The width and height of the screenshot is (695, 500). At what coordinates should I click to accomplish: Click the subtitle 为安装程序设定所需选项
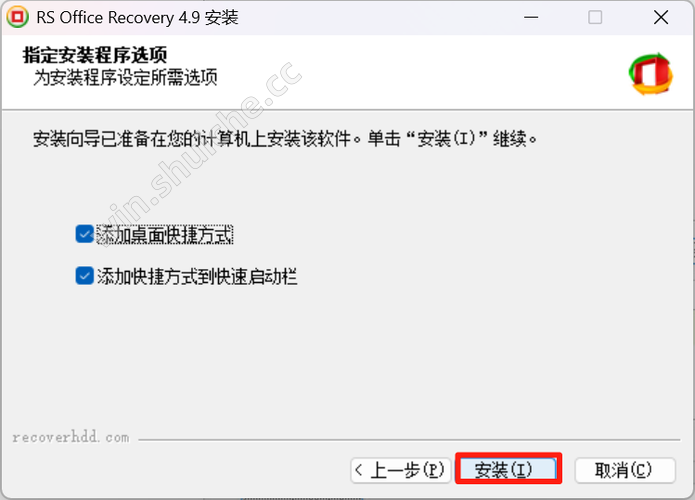click(125, 78)
